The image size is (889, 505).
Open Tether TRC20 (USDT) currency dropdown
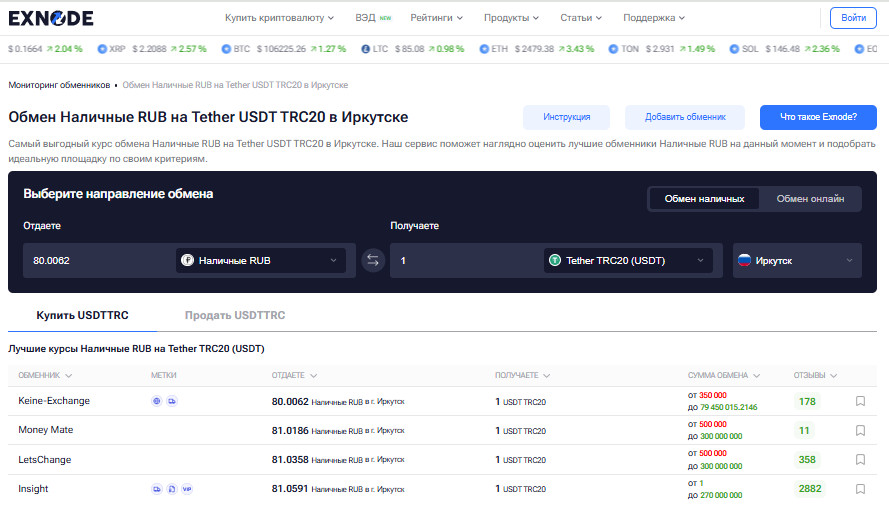pyautogui.click(x=628, y=260)
